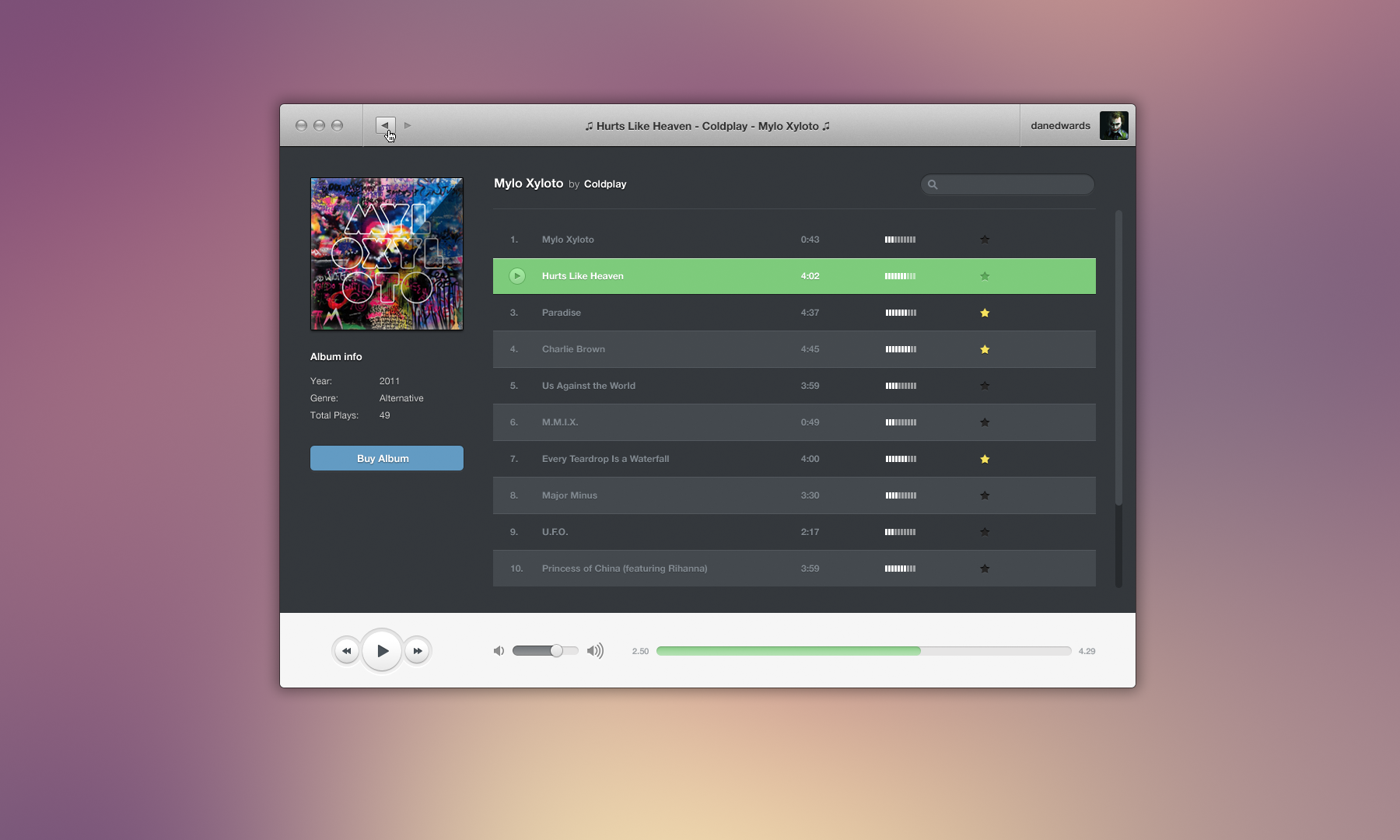The image size is (1400, 840).
Task: Focus the album search field
Action: [1007, 184]
